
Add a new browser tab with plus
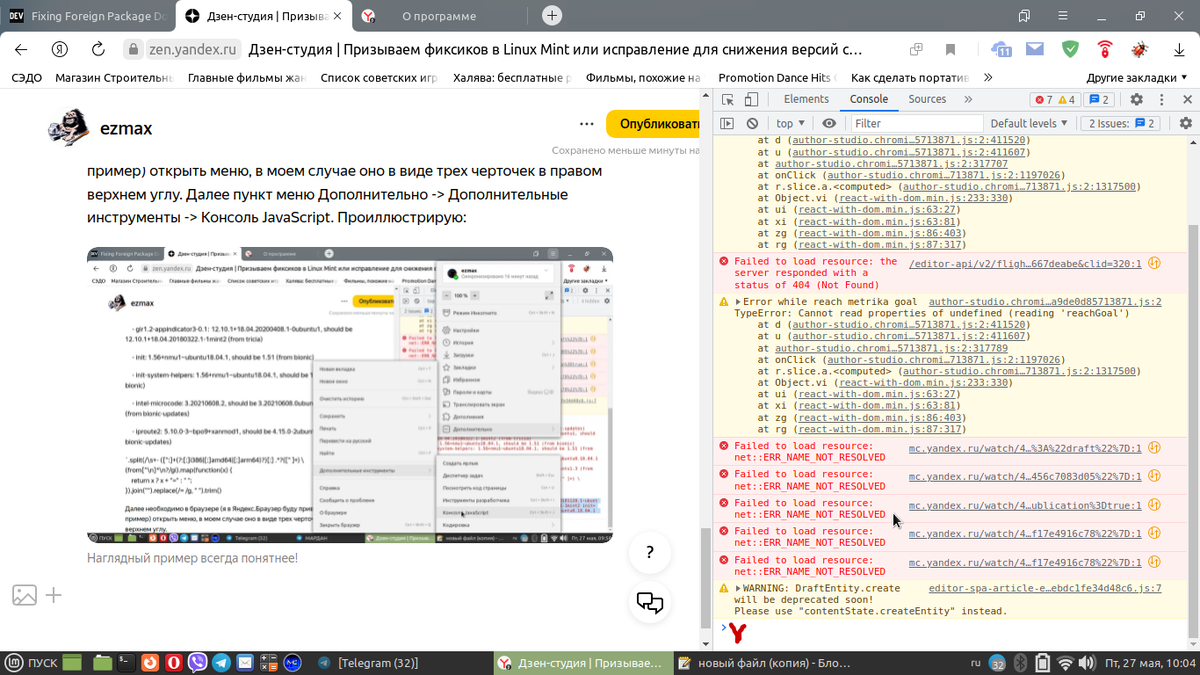551,16
